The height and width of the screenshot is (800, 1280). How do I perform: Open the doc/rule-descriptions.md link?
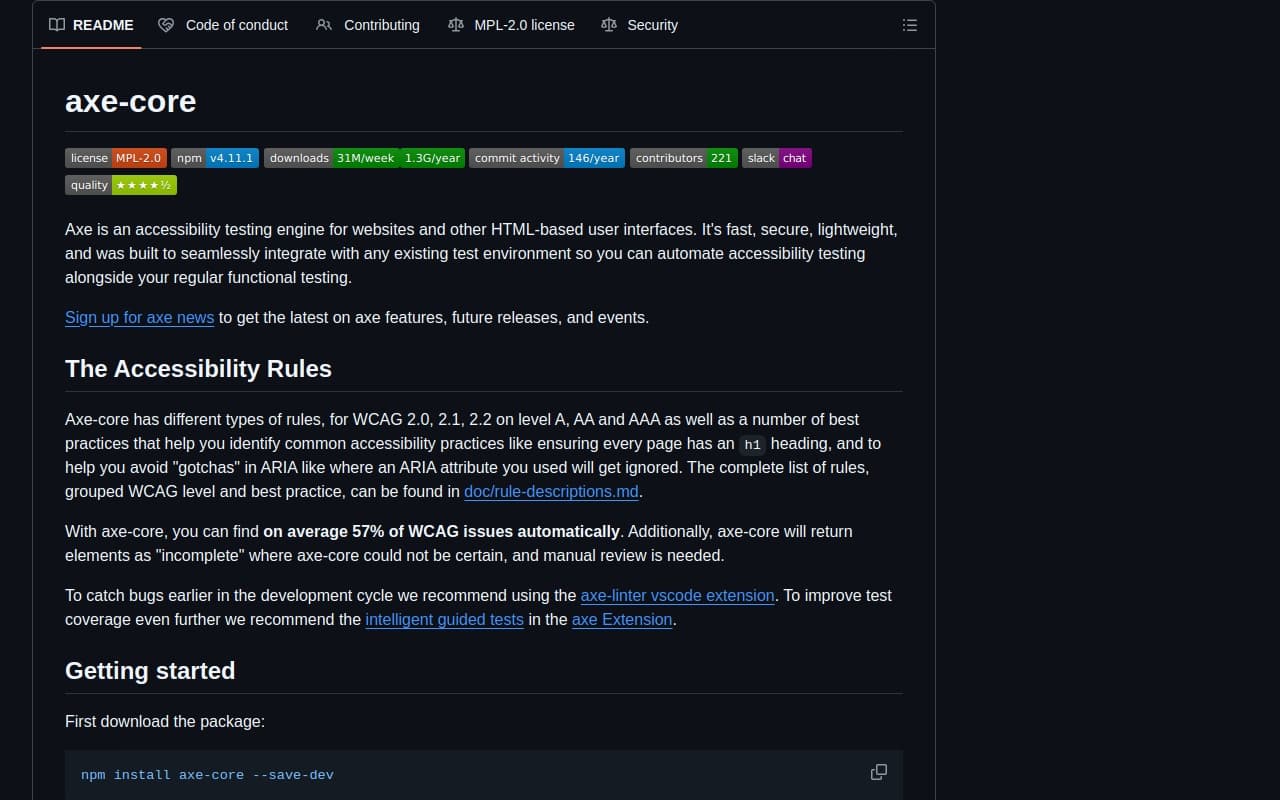point(551,491)
